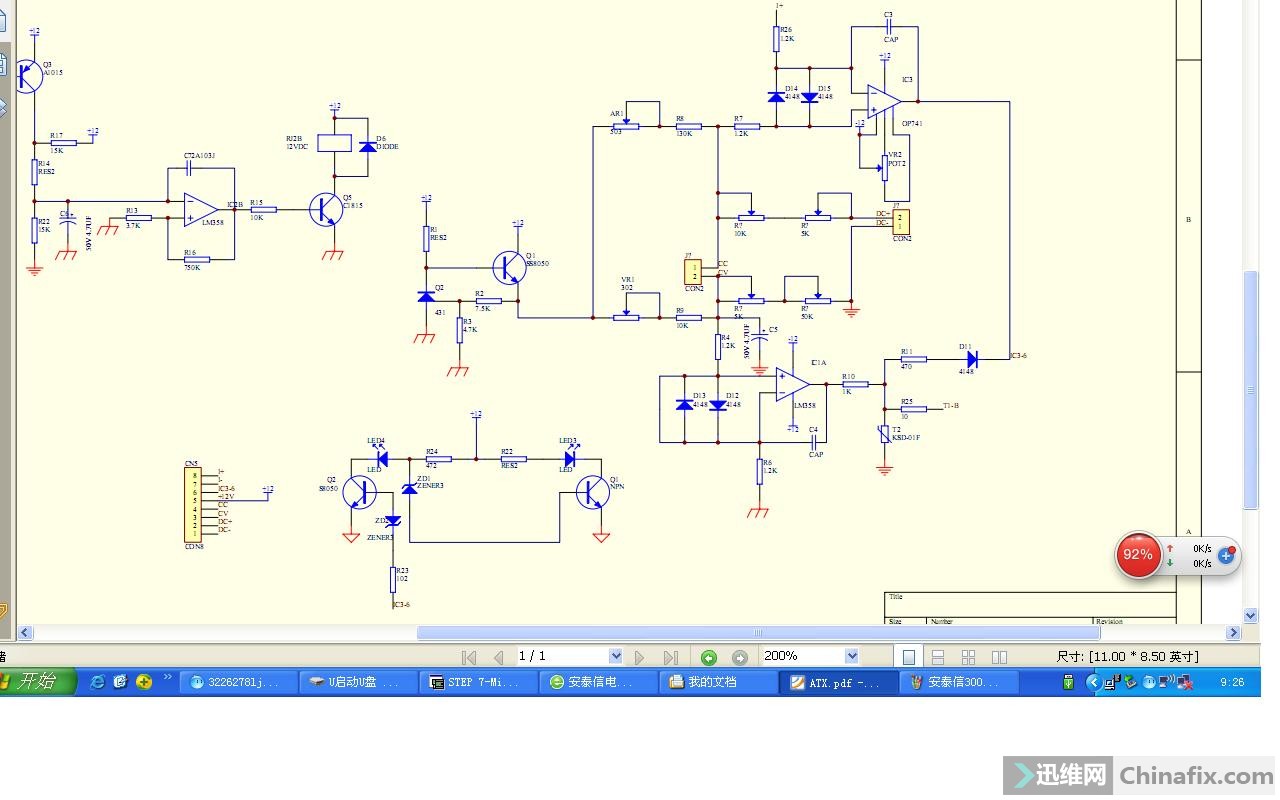Click the network with red X tray icon
Screen dimensions: 1280x800
click(1186, 682)
